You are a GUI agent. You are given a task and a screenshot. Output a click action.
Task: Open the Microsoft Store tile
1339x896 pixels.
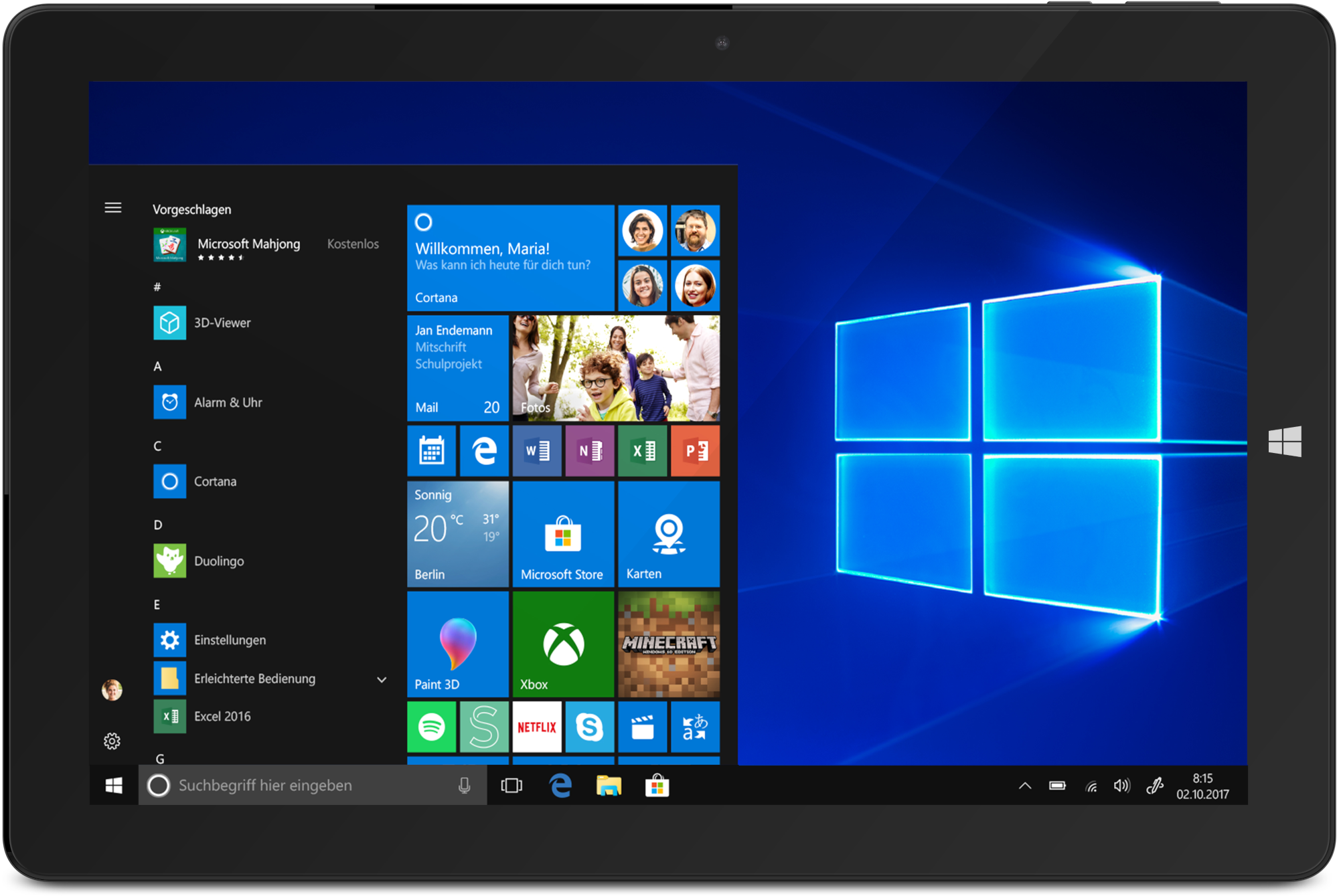click(x=563, y=534)
